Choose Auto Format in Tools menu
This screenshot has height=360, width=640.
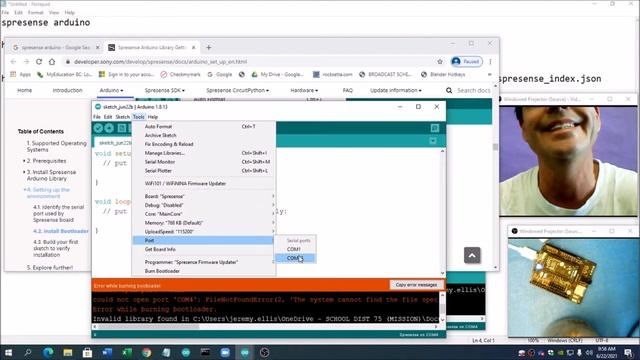tap(203, 127)
